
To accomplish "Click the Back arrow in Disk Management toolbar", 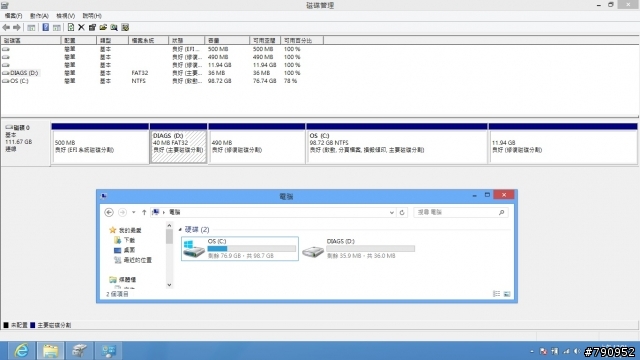I will click(x=6, y=27).
